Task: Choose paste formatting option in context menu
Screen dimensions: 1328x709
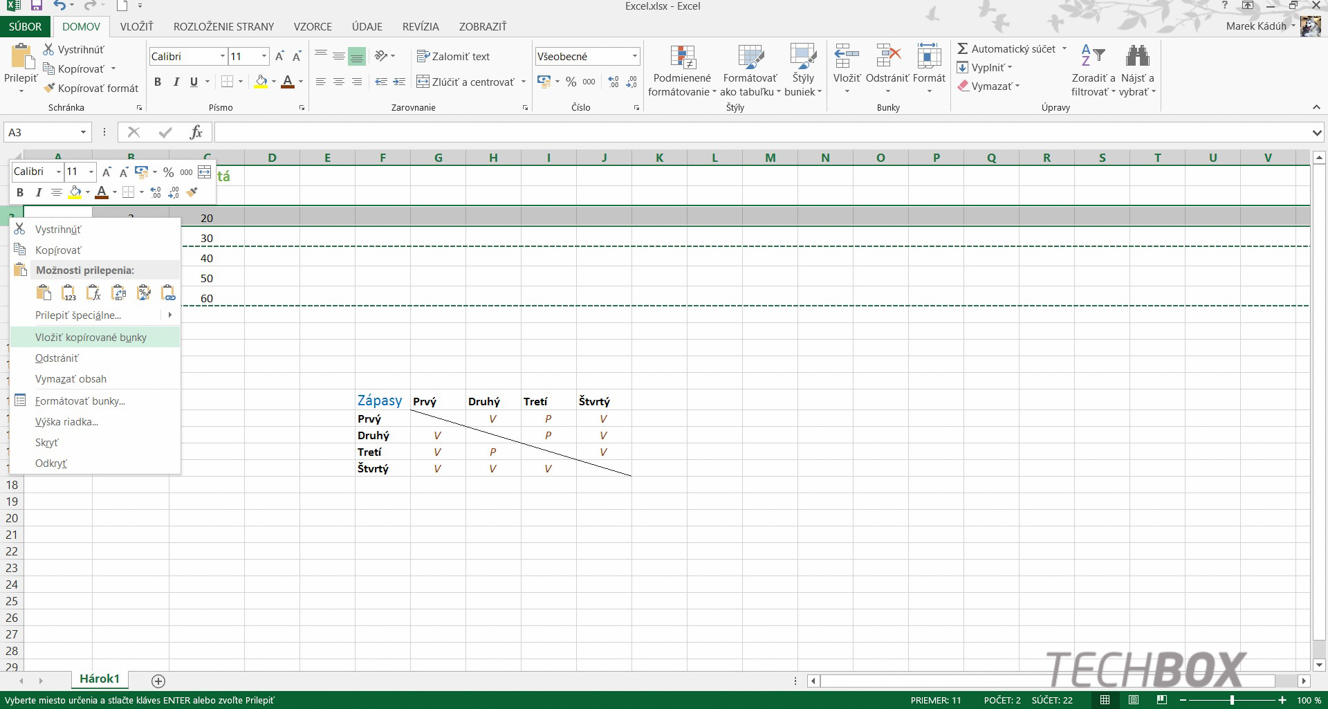Action: tap(143, 293)
